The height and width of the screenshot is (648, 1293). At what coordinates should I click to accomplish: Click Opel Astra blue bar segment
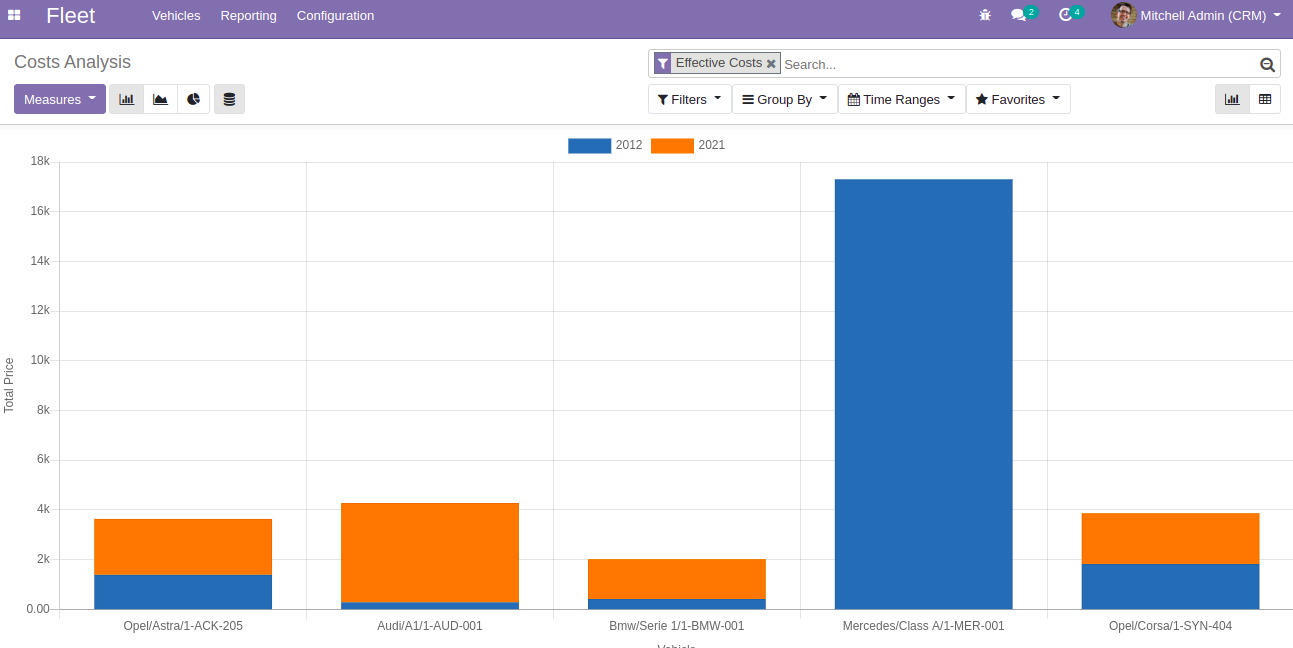(x=183, y=592)
